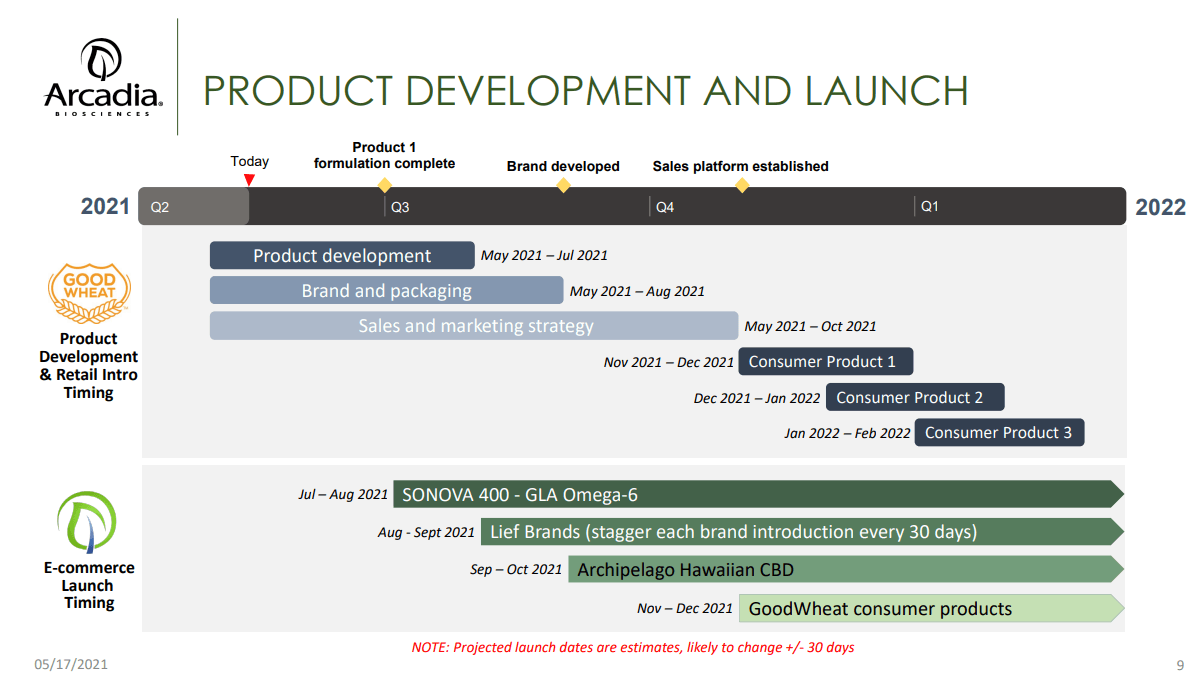Click the 'Jan 2022 – Feb 2022' date text
This screenshot has width=1204, height=680.
click(847, 434)
